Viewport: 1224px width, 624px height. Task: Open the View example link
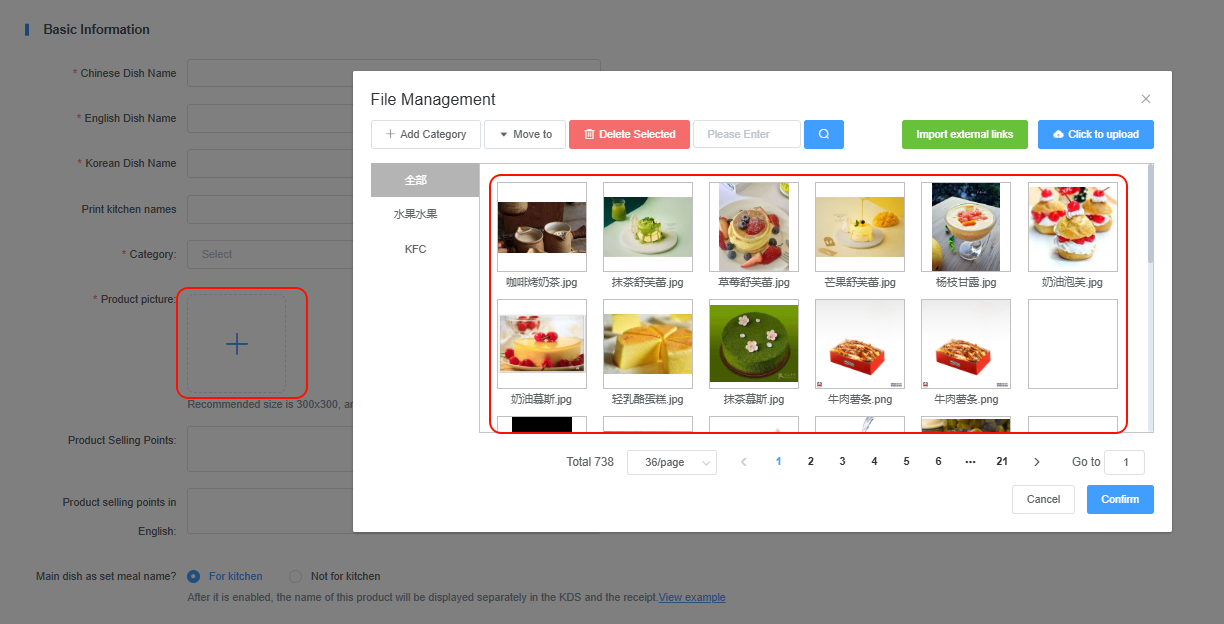[692, 597]
